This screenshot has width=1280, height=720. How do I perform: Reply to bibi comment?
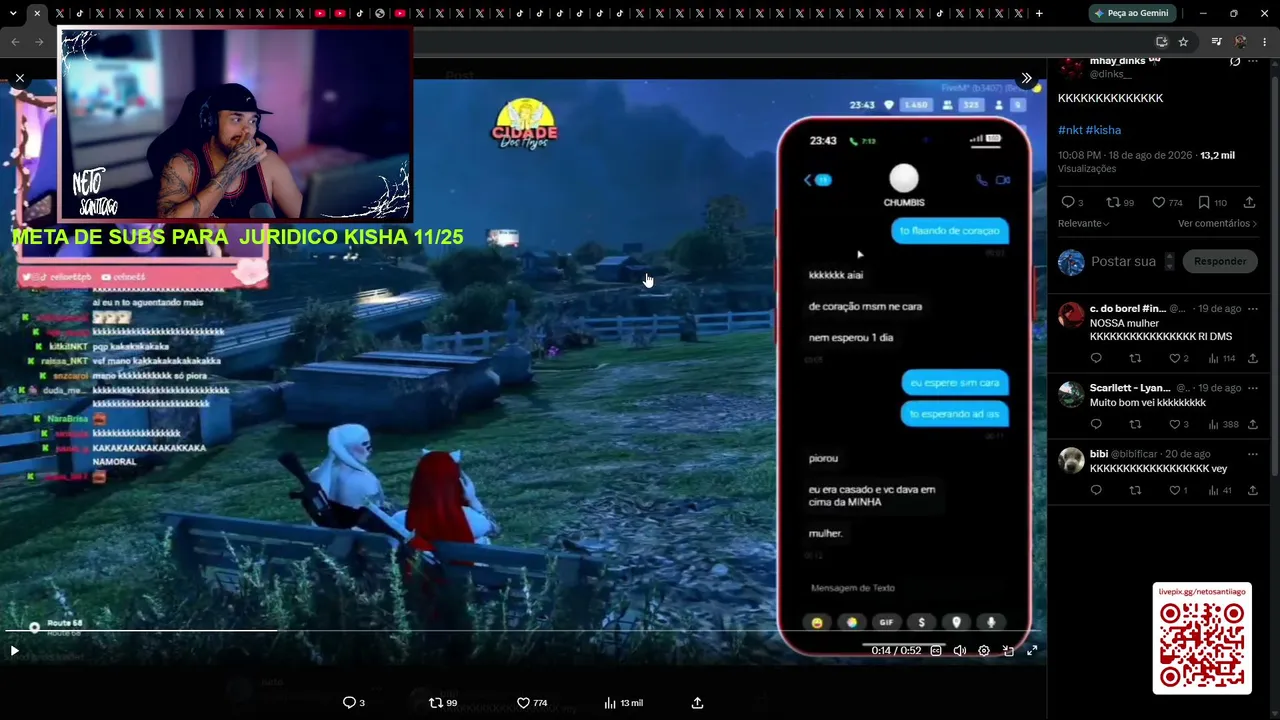point(1096,490)
